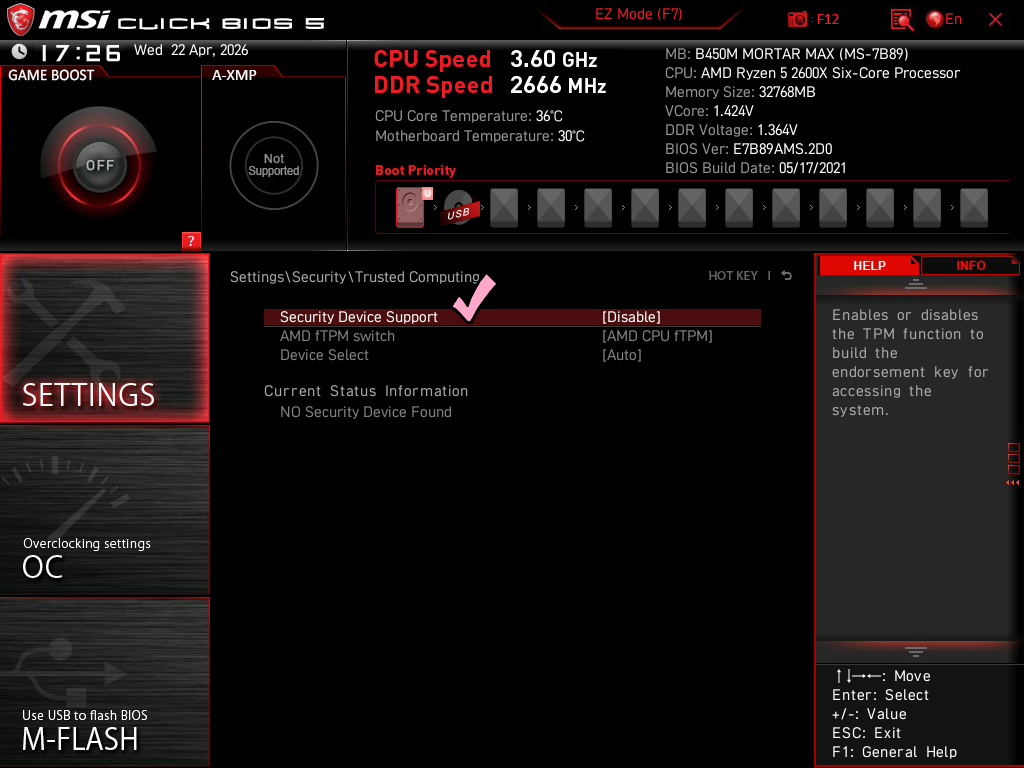Image resolution: width=1024 pixels, height=768 pixels.
Task: Select the Device Select option
Action: click(324, 355)
